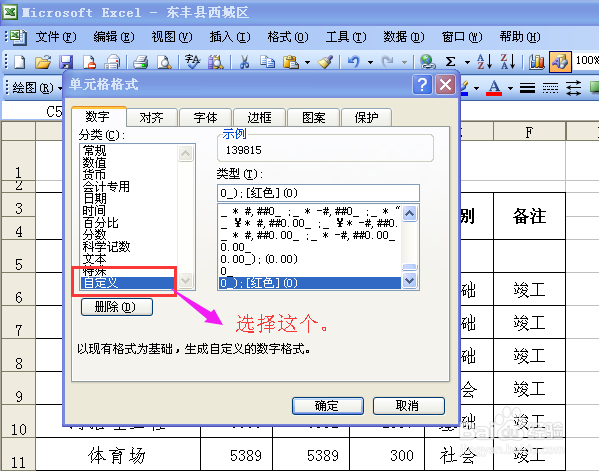Click the Copy icon
Viewport: 599px width, 471px height.
267,62
